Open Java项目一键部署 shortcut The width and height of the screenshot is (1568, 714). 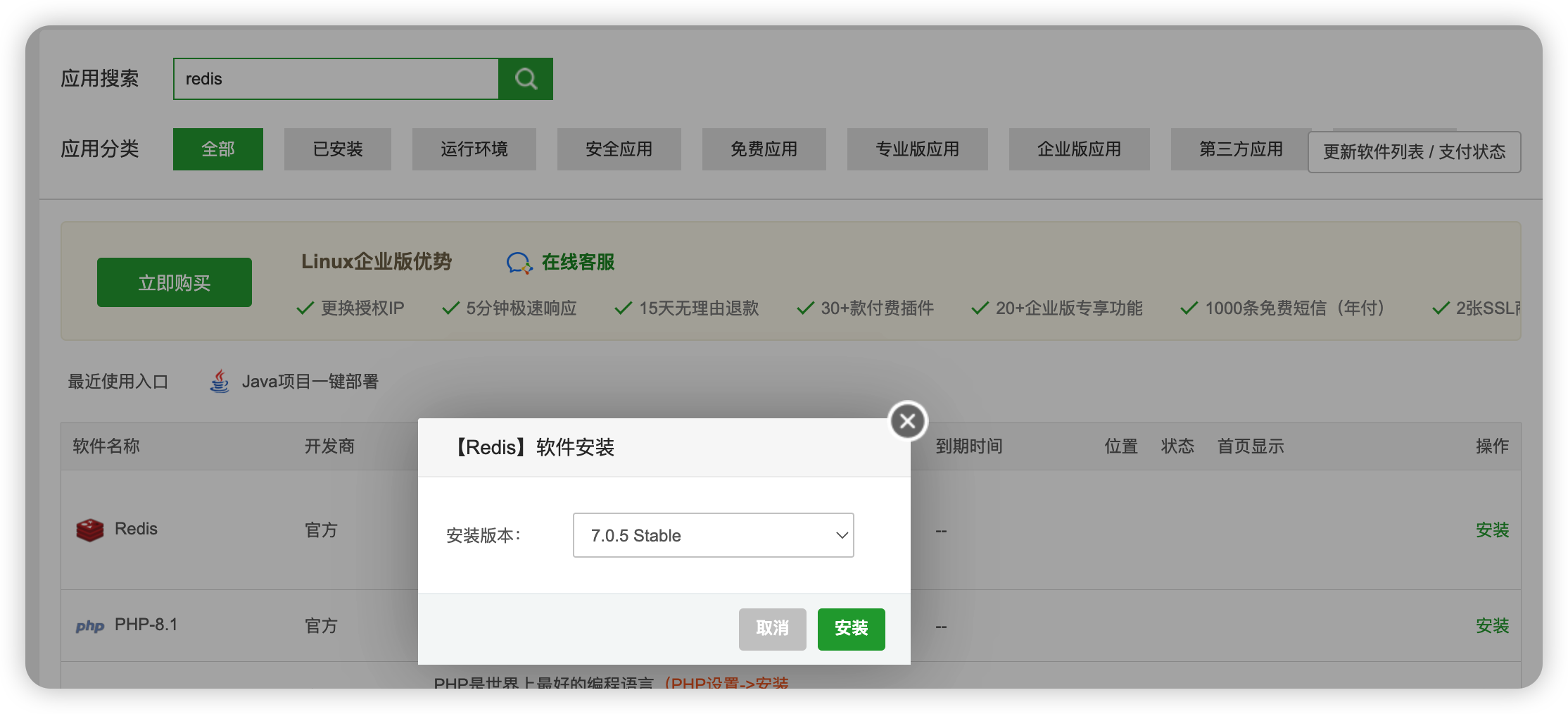(x=310, y=382)
